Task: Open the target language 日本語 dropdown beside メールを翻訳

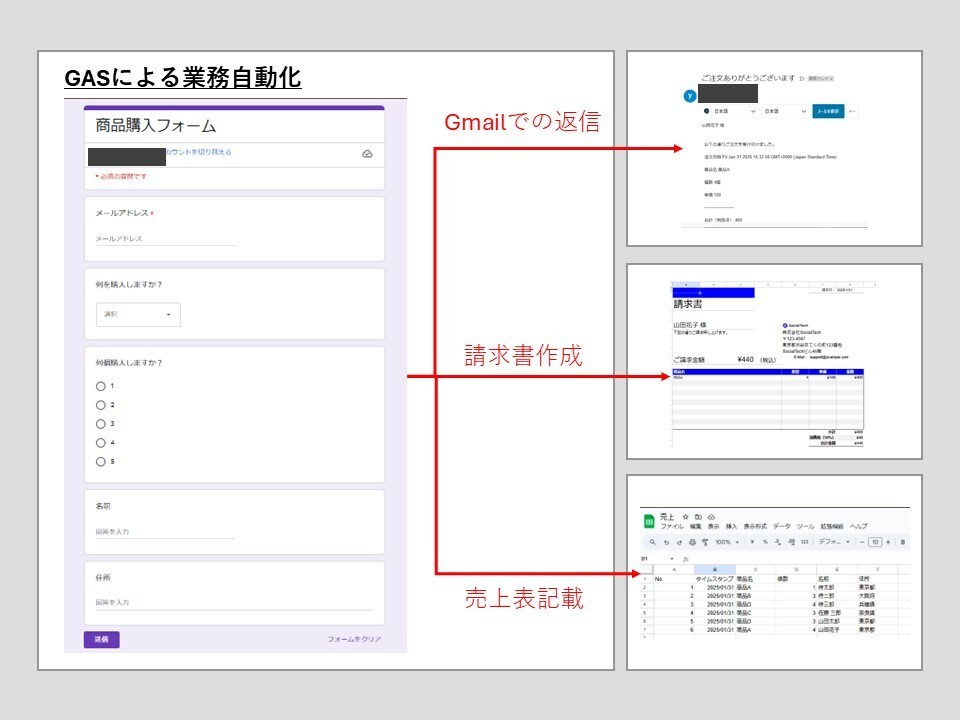Action: tap(785, 111)
